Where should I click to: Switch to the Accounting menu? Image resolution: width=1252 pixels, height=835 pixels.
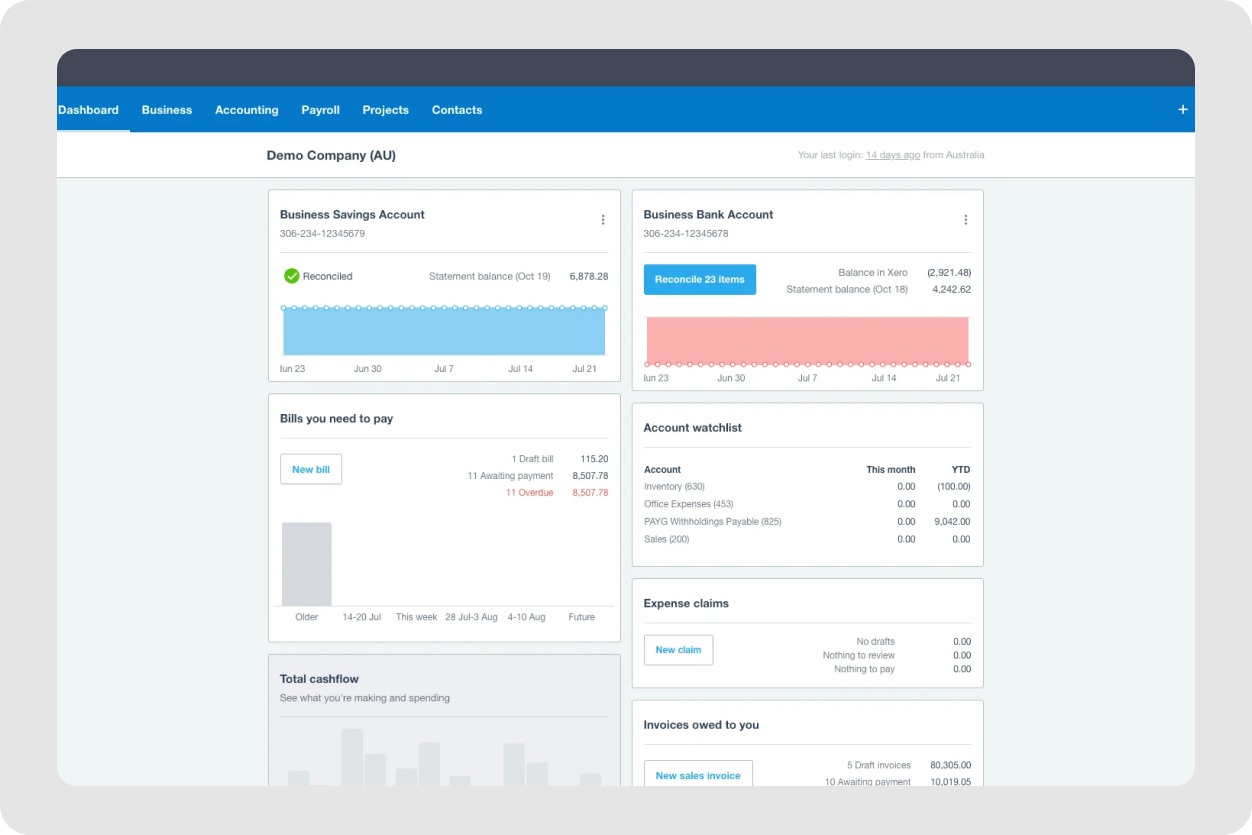tap(246, 109)
